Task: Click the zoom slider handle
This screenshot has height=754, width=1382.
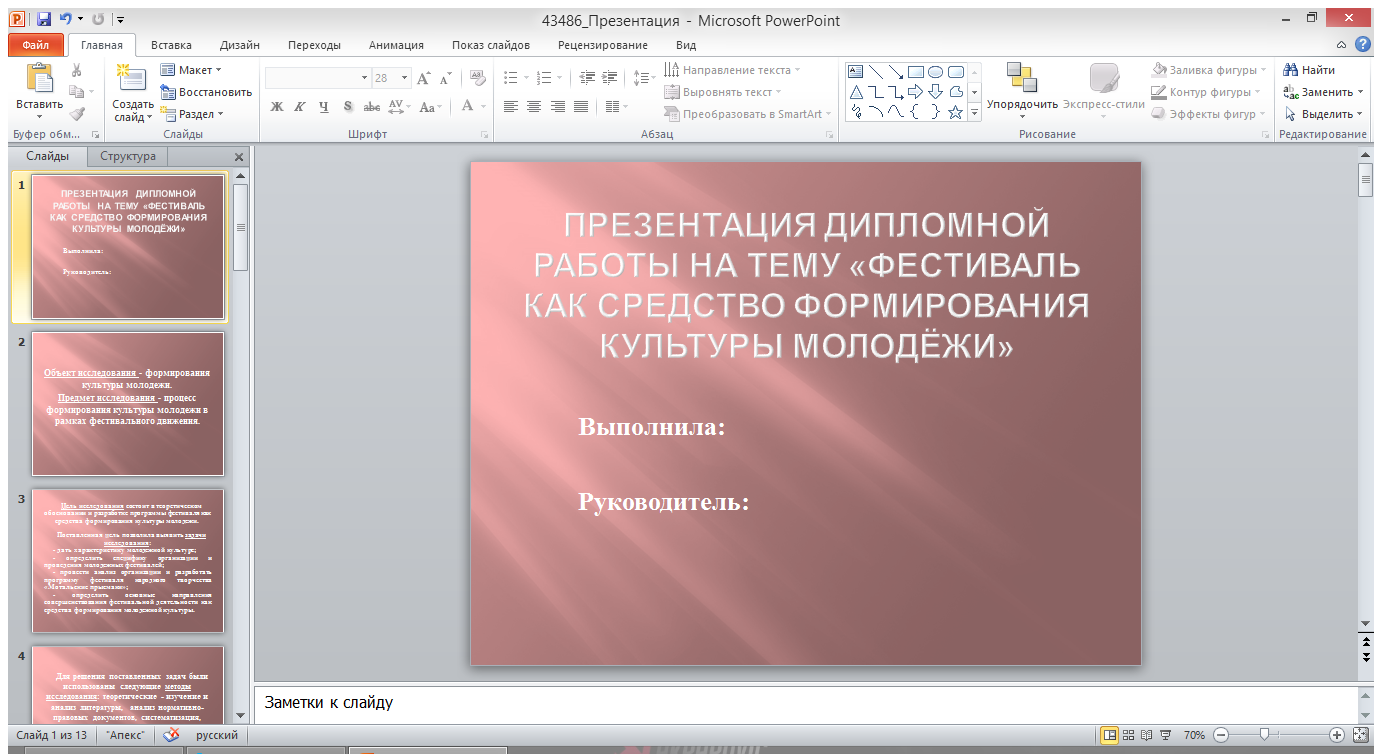Action: point(1265,735)
